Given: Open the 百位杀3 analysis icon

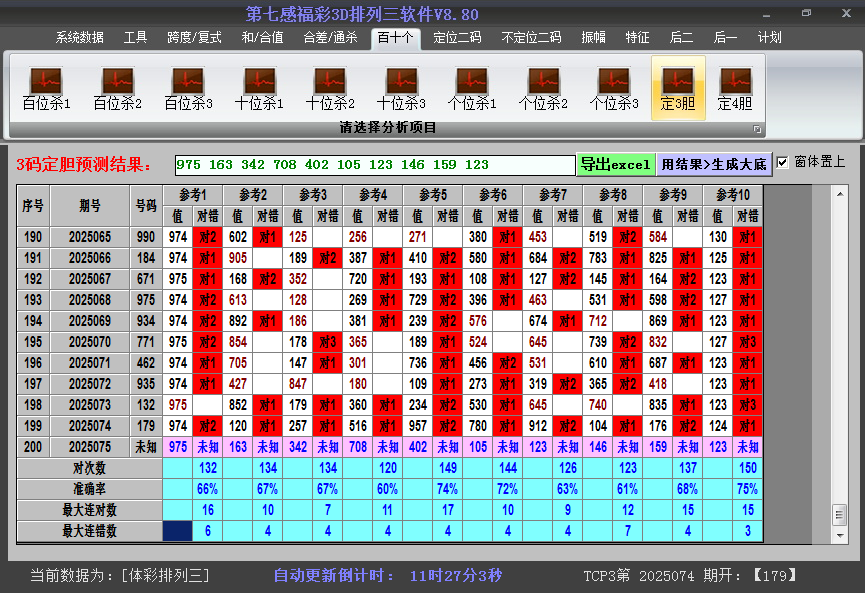Looking at the screenshot, I should click(x=188, y=88).
